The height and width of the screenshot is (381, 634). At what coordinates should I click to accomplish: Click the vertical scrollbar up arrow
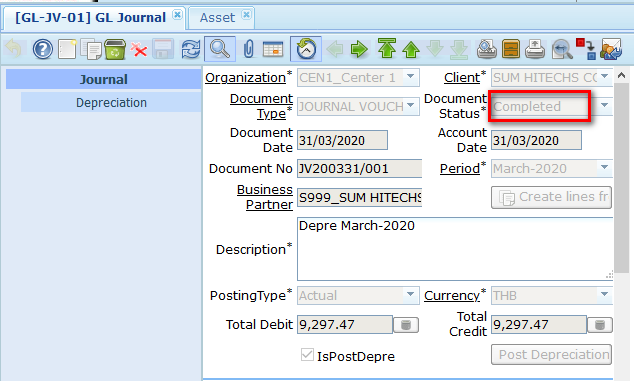pos(621,76)
